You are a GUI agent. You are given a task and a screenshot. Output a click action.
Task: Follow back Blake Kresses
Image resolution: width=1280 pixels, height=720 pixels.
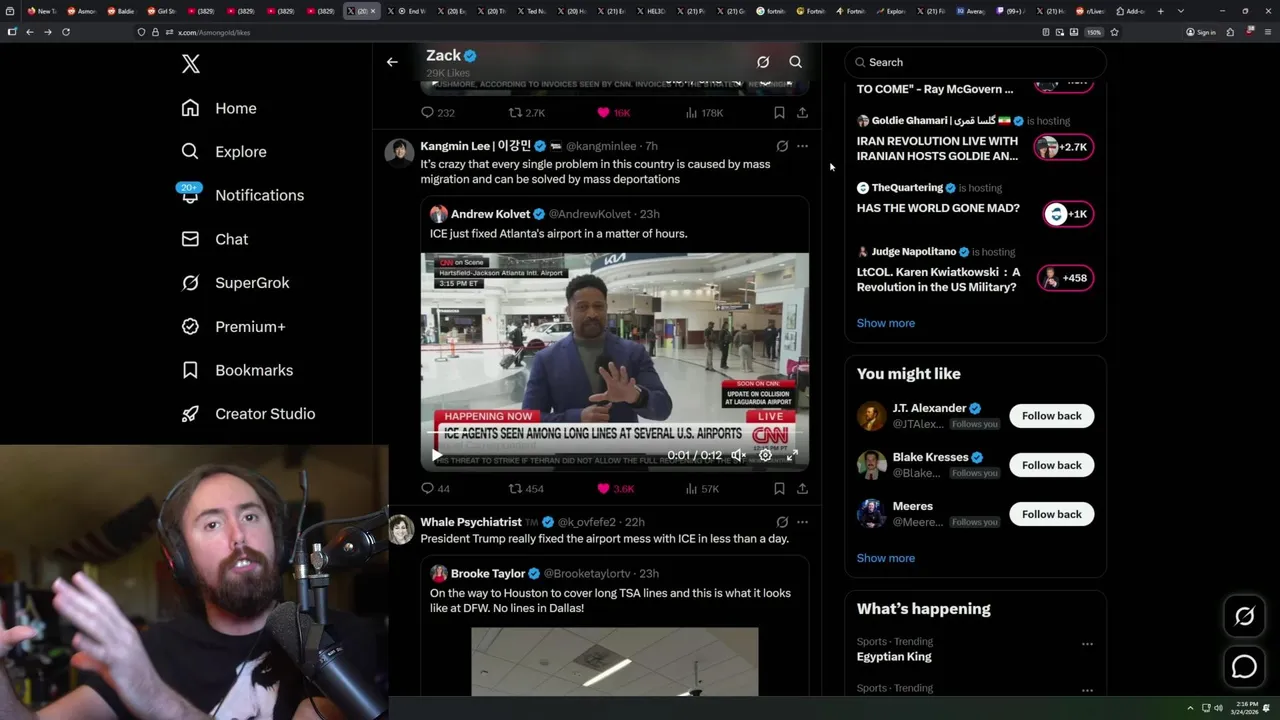(x=1052, y=465)
